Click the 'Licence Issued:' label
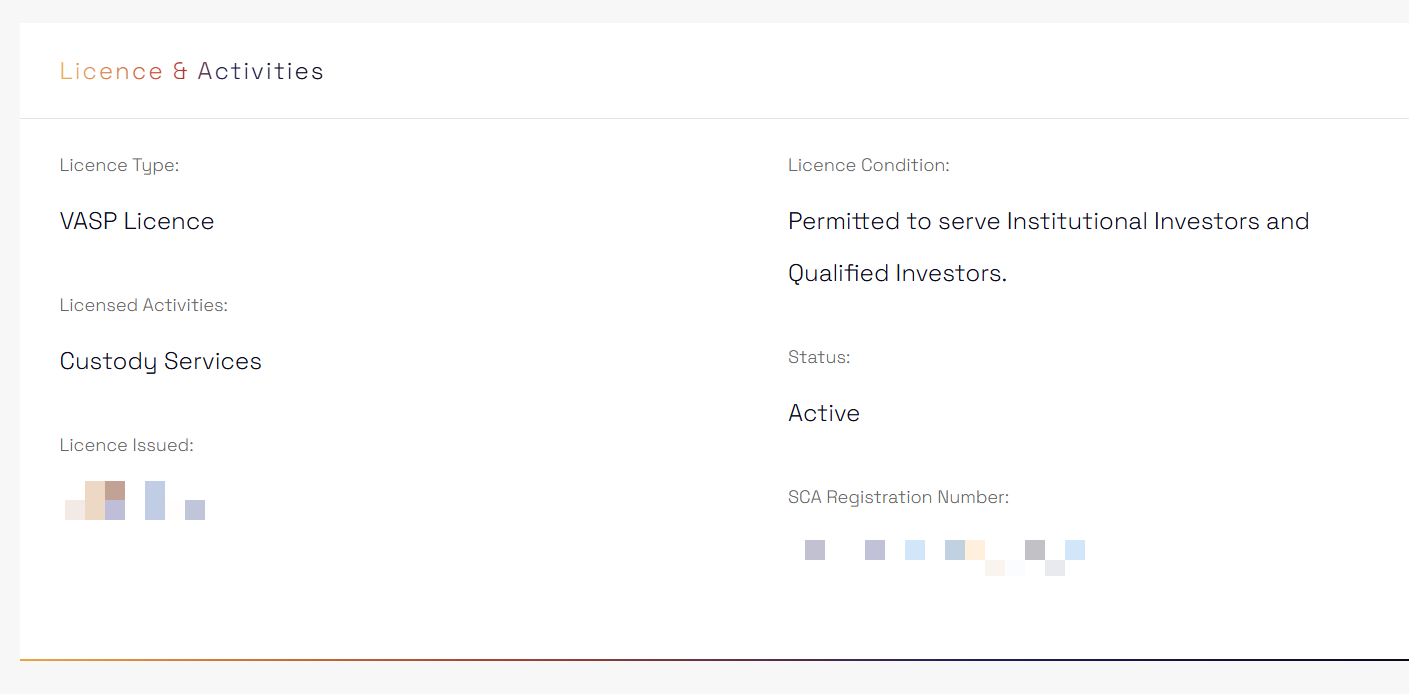 [x=126, y=445]
